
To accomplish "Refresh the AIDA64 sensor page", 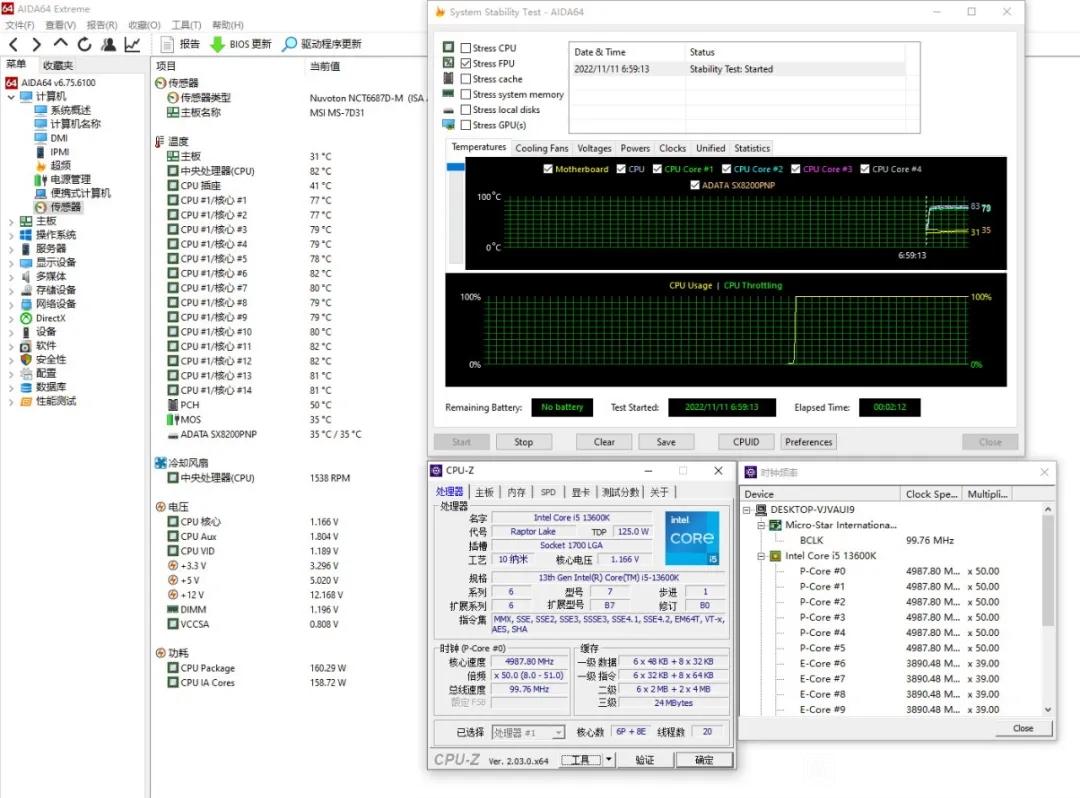I will pos(84,45).
